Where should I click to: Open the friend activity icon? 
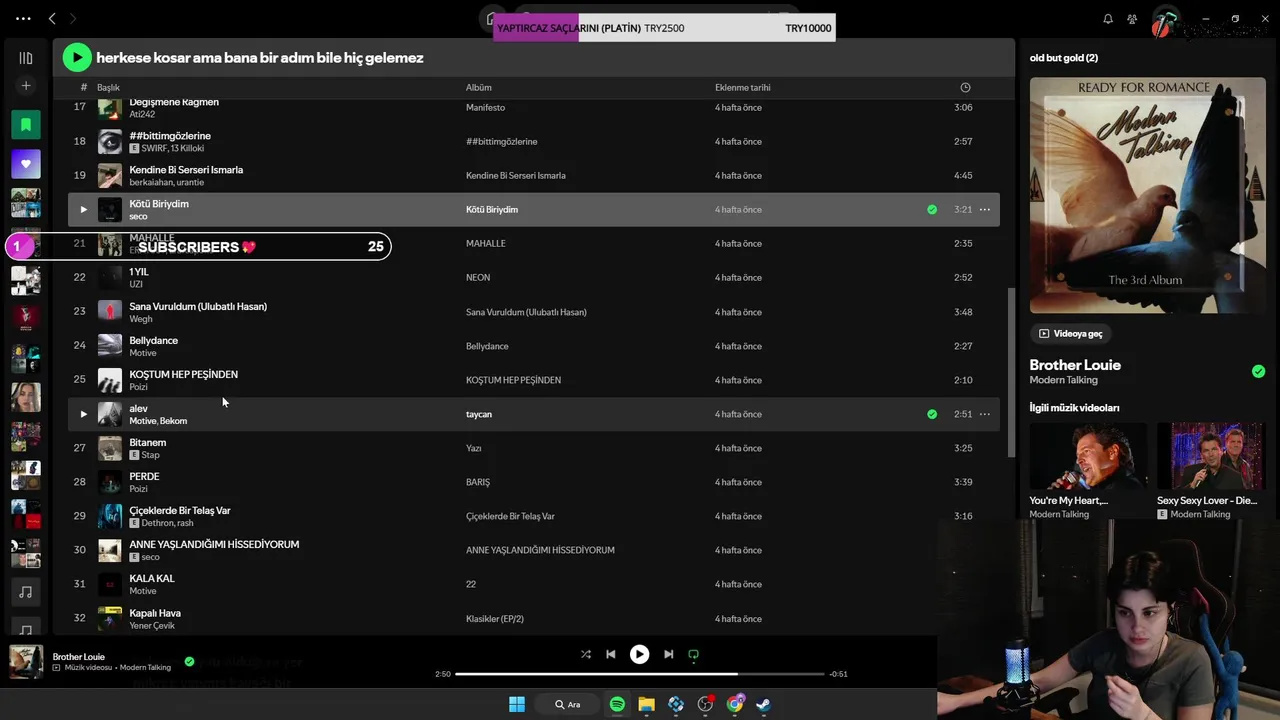pos(1132,19)
